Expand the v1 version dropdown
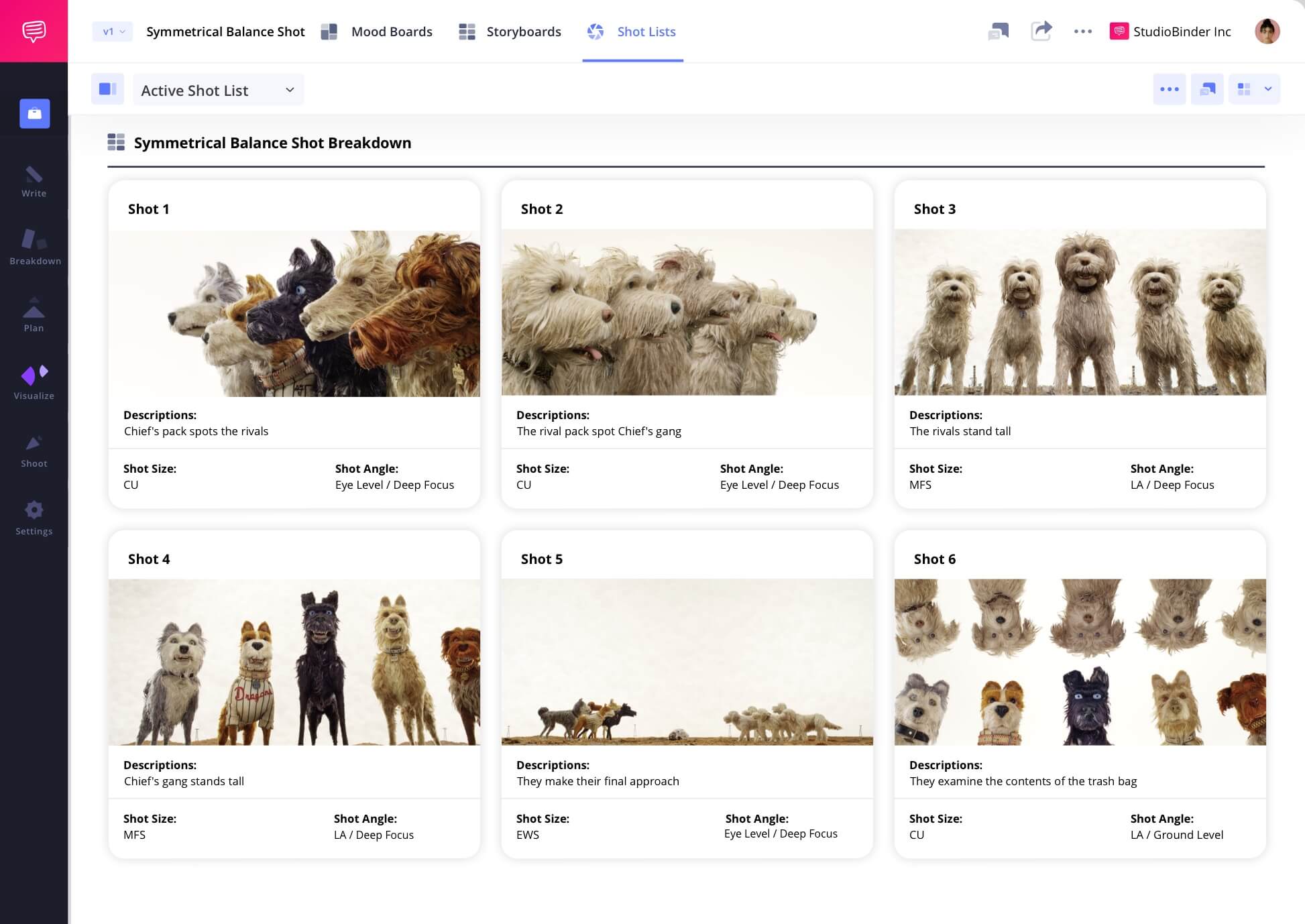The image size is (1305, 924). point(111,32)
